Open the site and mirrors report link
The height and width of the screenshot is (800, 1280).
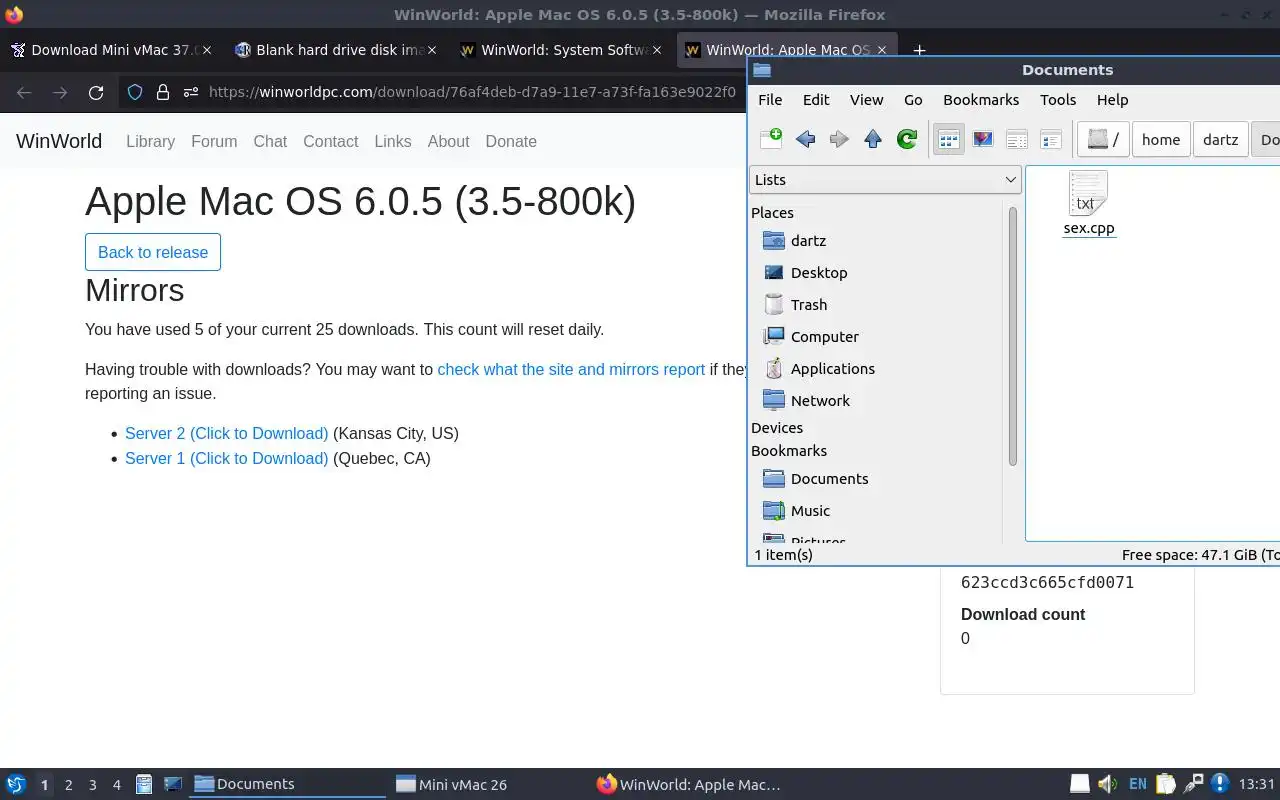point(571,369)
